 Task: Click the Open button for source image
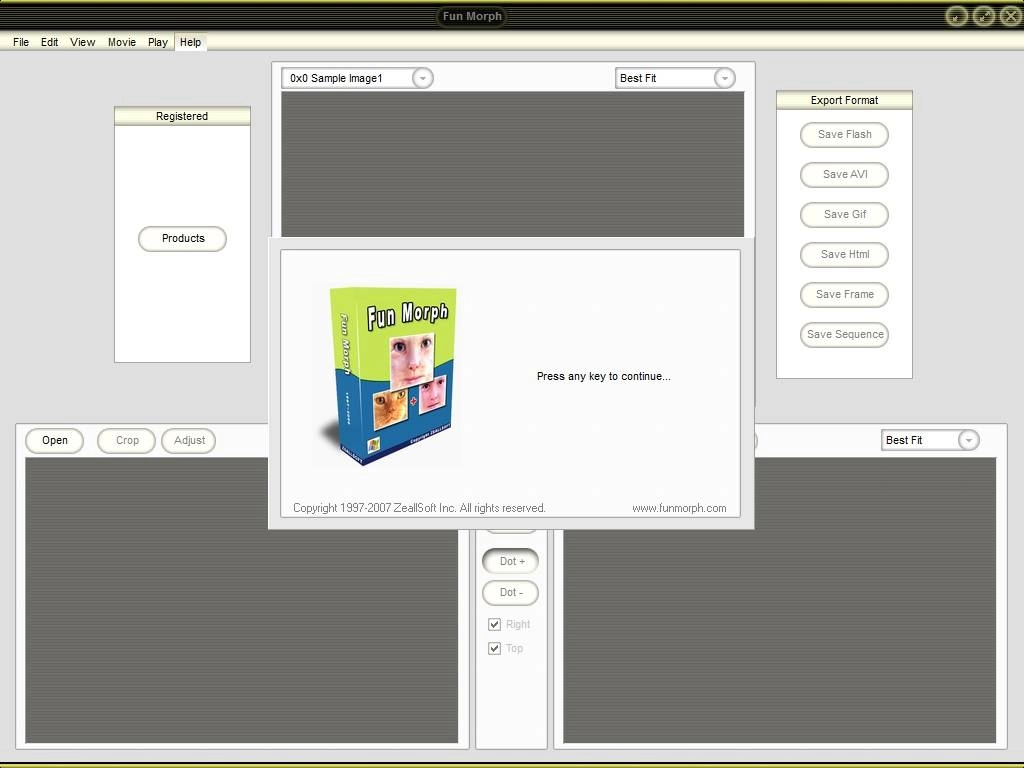tap(55, 440)
